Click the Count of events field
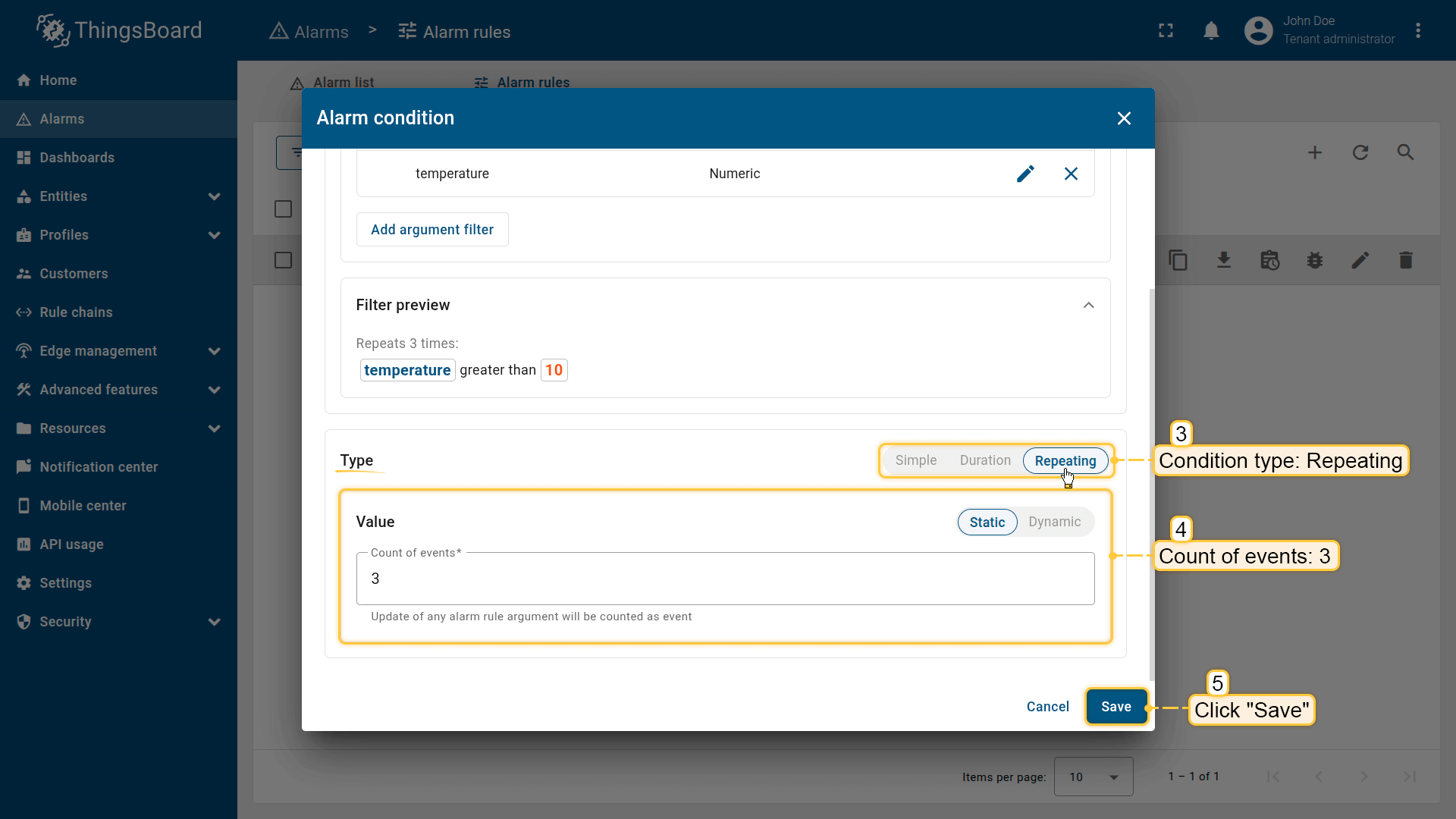 pos(724,579)
